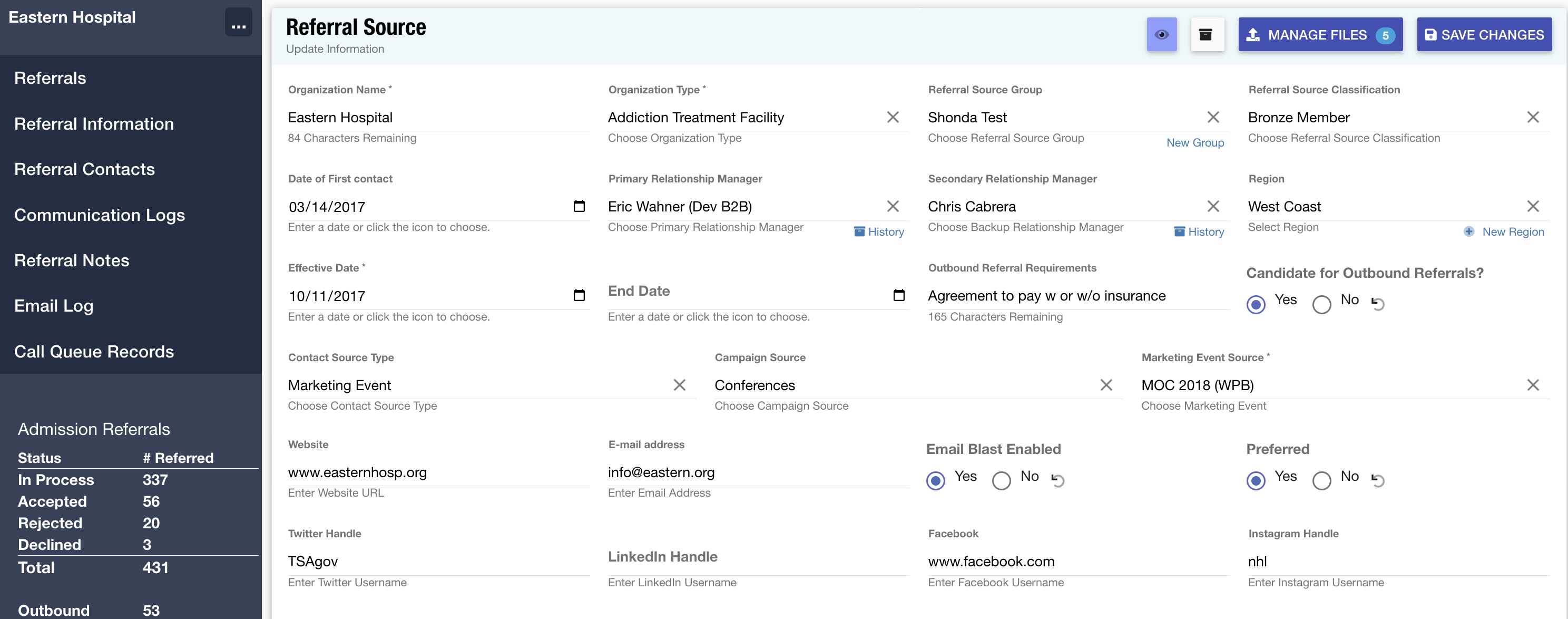This screenshot has width=1568, height=619.
Task: View History for Primary Relationship Manager
Action: pos(879,231)
